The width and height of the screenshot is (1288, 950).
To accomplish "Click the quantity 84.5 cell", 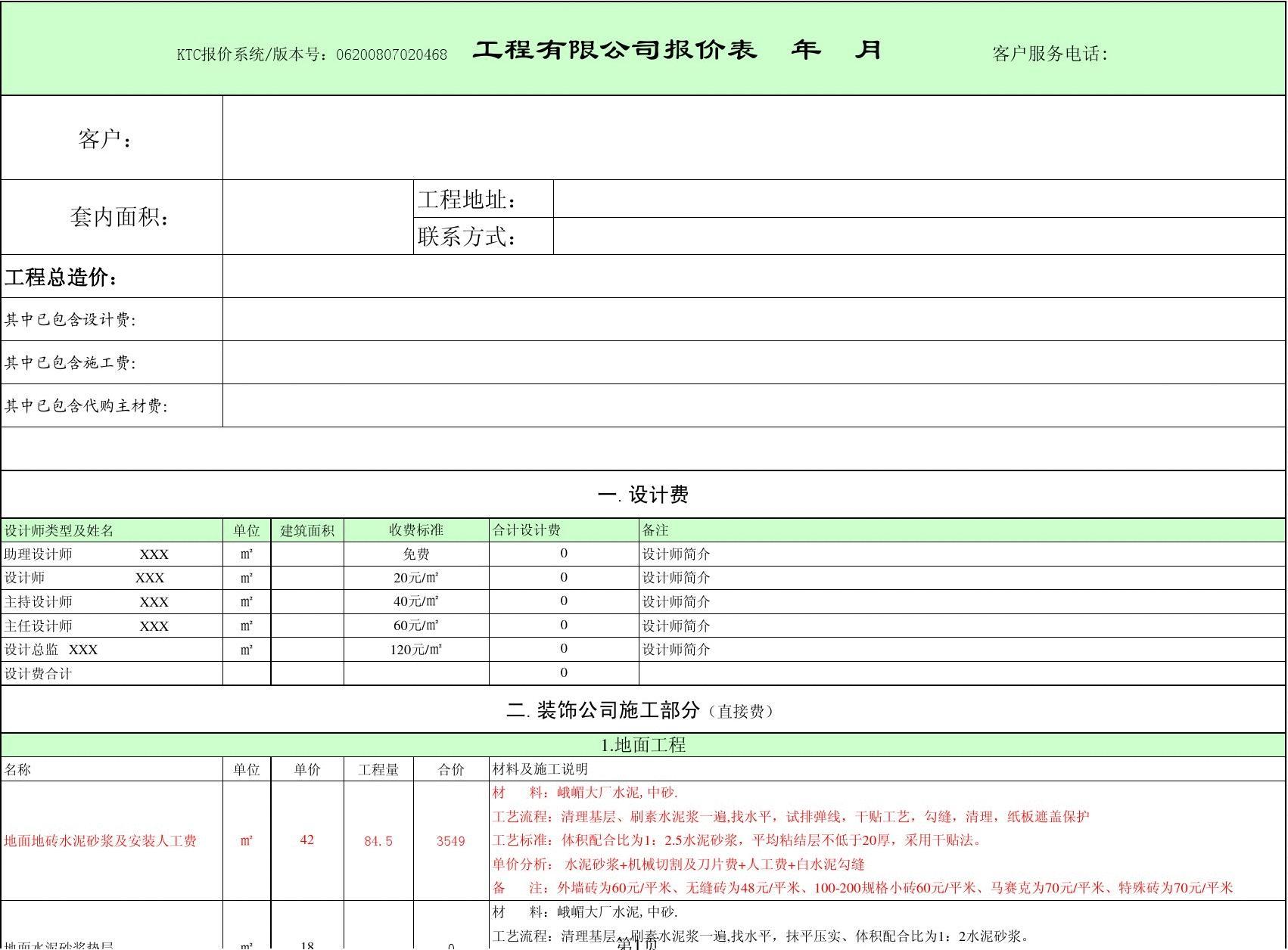I will pyautogui.click(x=378, y=840).
